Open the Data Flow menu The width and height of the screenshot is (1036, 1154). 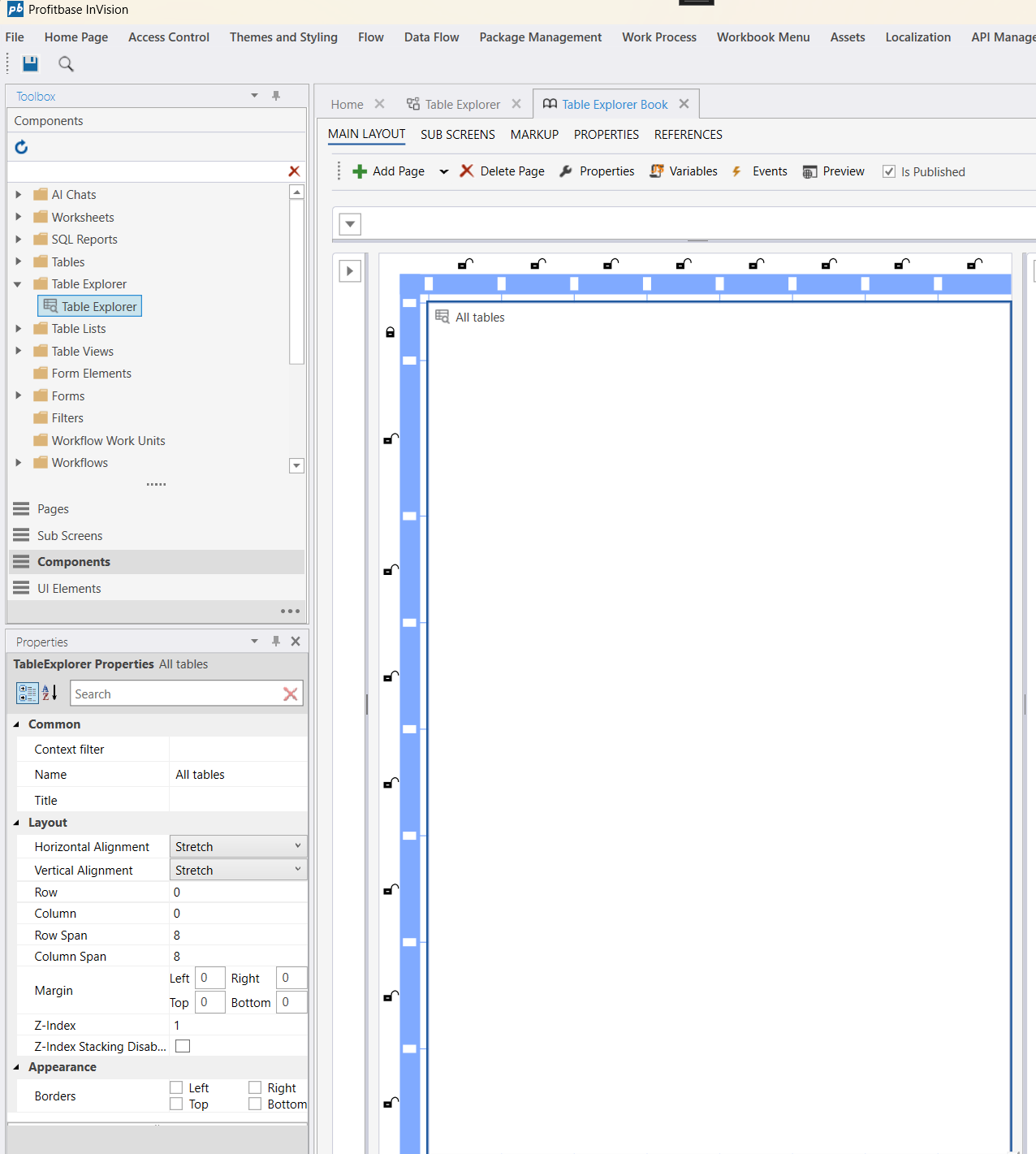pos(431,37)
